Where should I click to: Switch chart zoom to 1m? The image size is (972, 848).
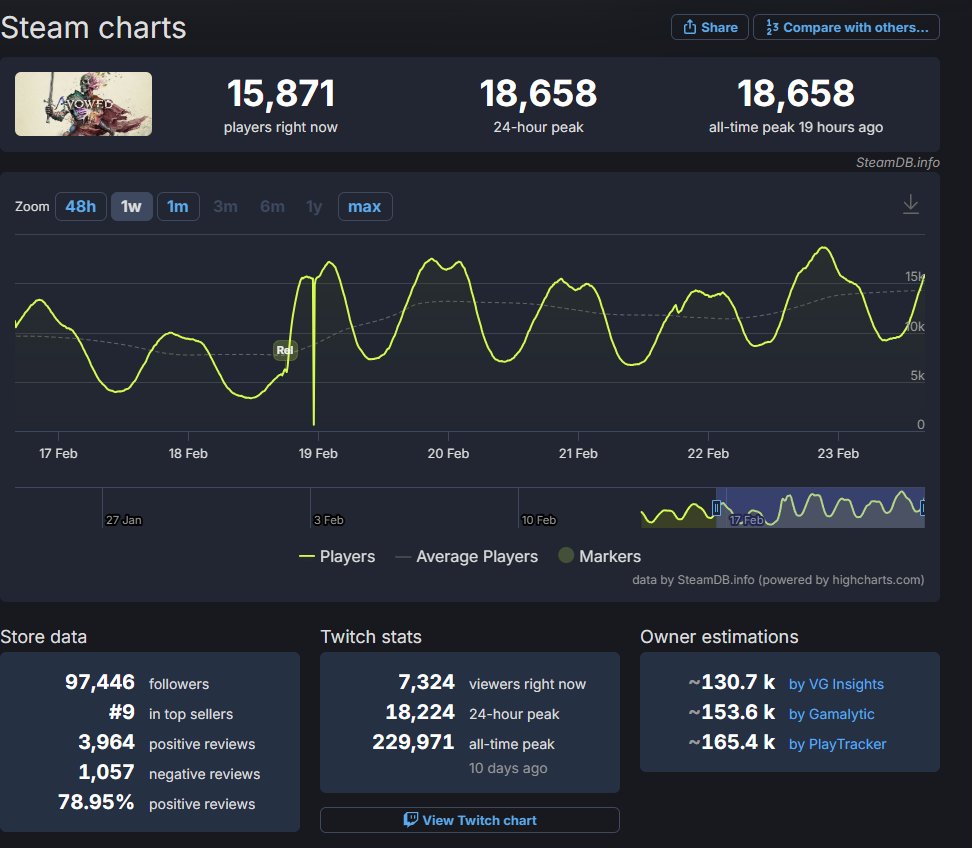(178, 206)
